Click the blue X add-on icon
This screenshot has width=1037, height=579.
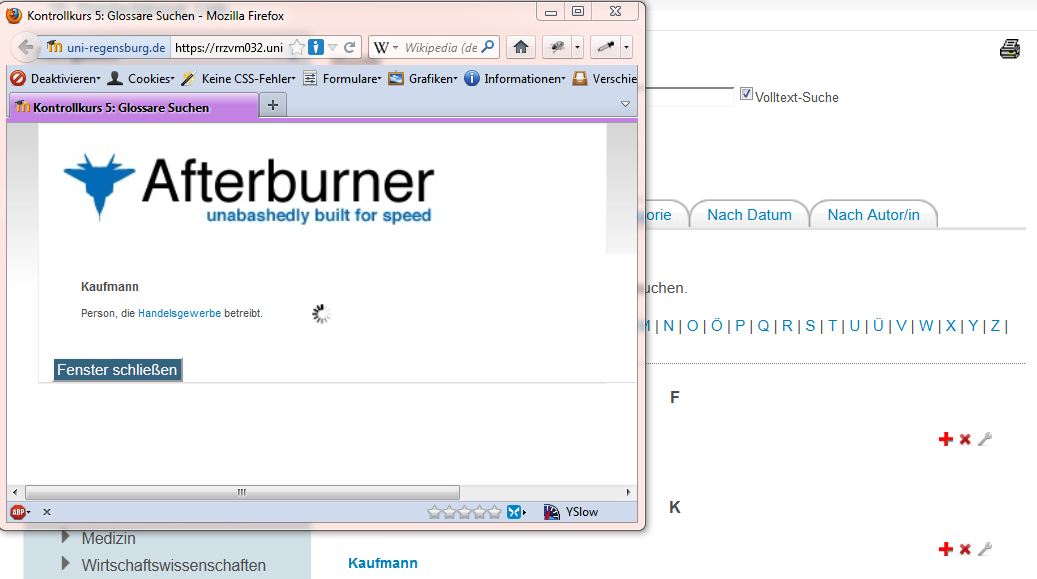point(515,512)
